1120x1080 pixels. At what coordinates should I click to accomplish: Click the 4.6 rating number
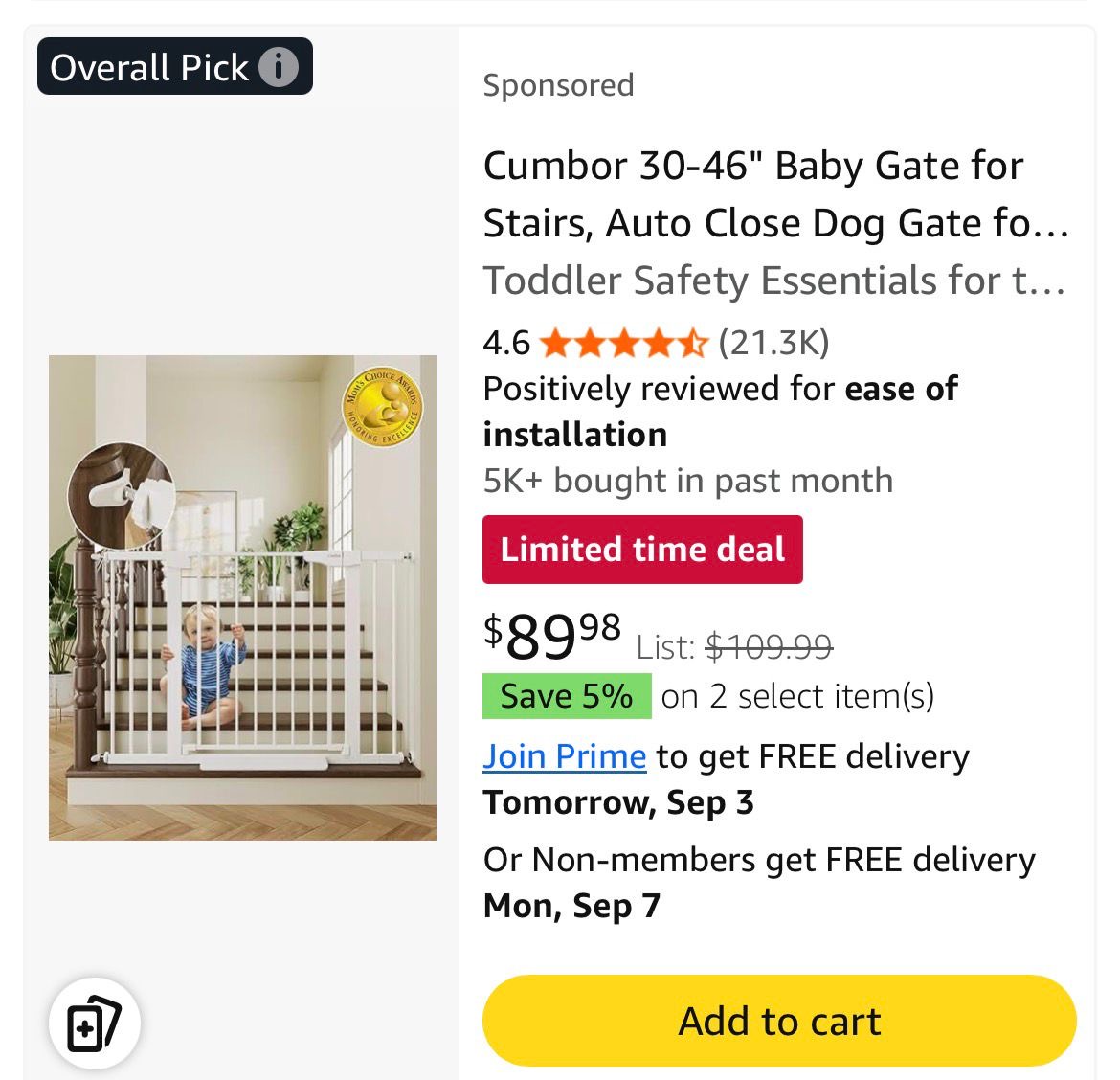point(506,344)
